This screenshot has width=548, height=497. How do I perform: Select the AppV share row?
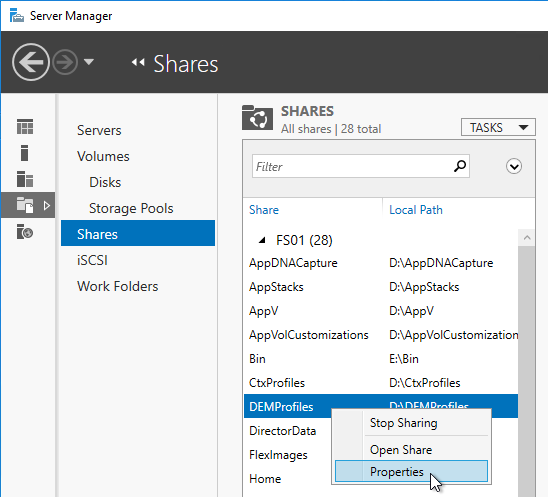point(381,311)
